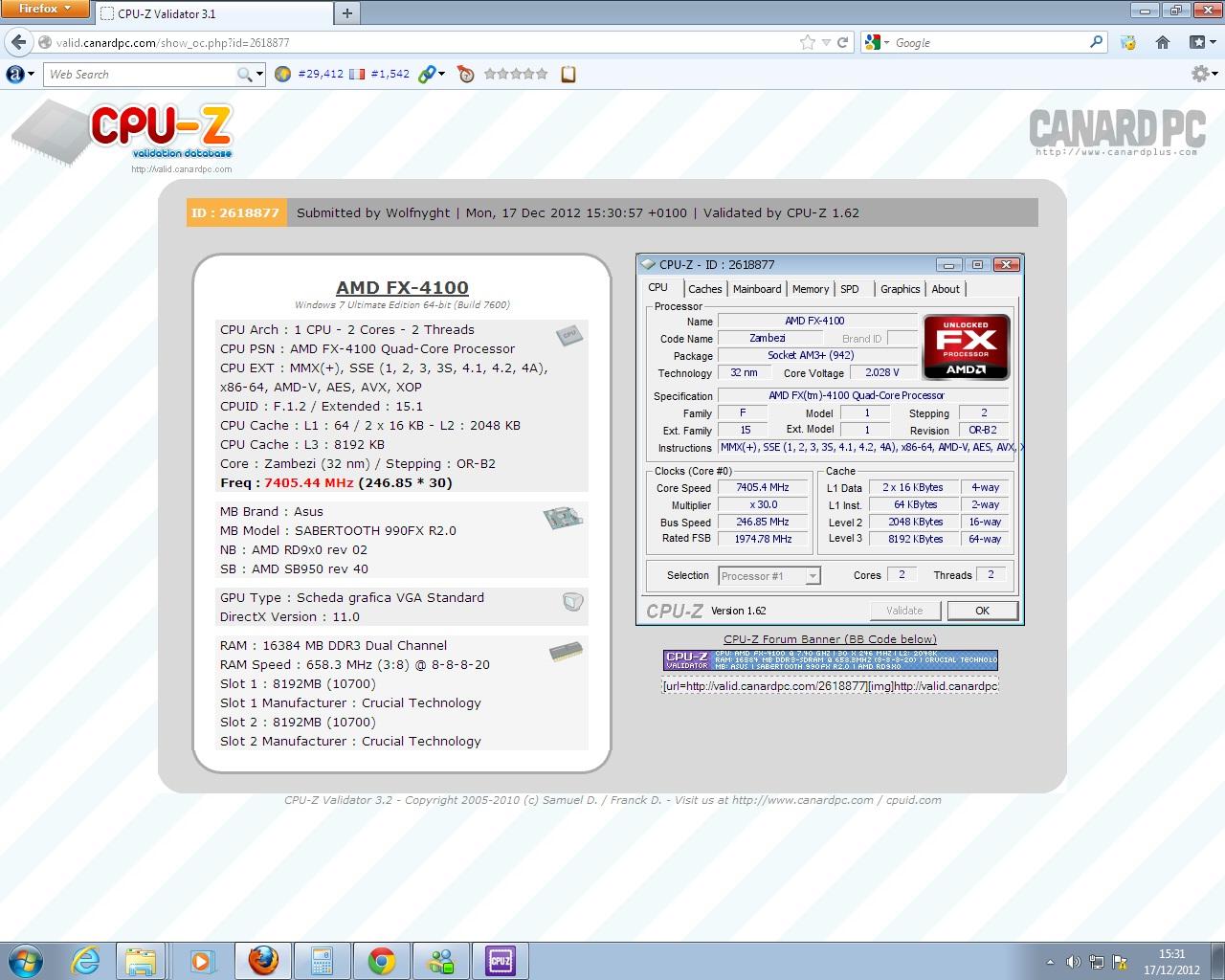The image size is (1225, 980).
Task: Click the volume speaker tray icon
Action: tap(1074, 962)
